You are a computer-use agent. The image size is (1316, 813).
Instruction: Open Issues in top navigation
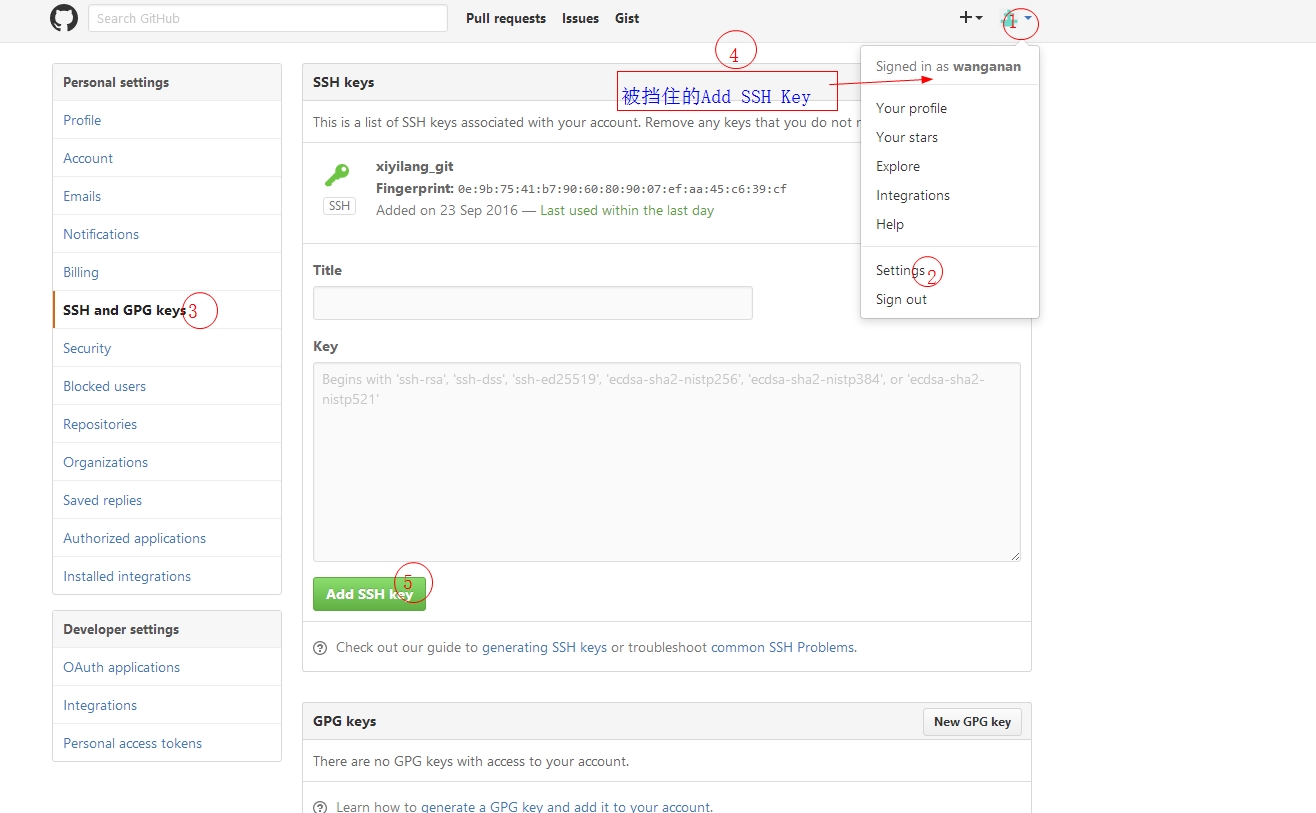tap(580, 18)
